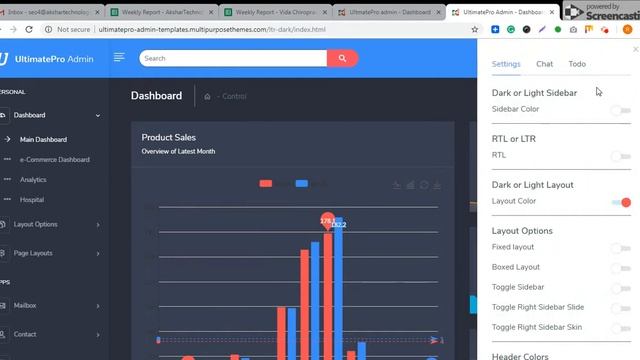Image resolution: width=640 pixels, height=360 pixels.
Task: Open the Weekly Report - AksharTechno browser tab
Action: 162,12
